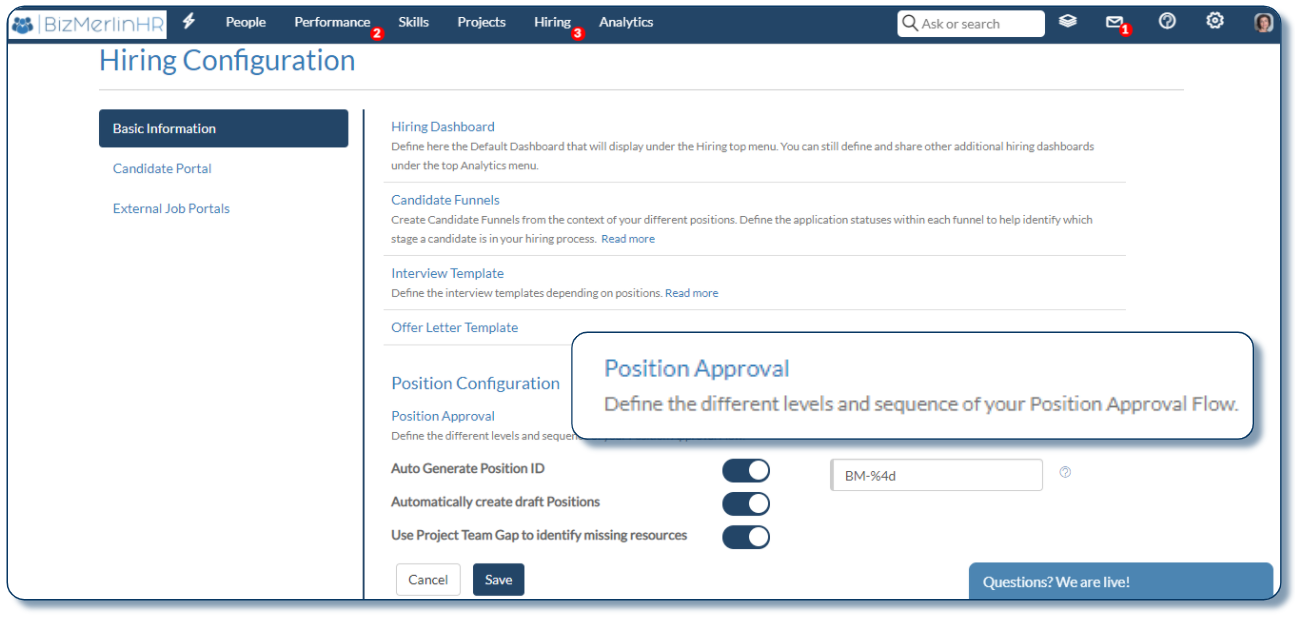The width and height of the screenshot is (1295, 617).
Task: Click the help icon beside the Position ID format field
Action: point(1065,472)
